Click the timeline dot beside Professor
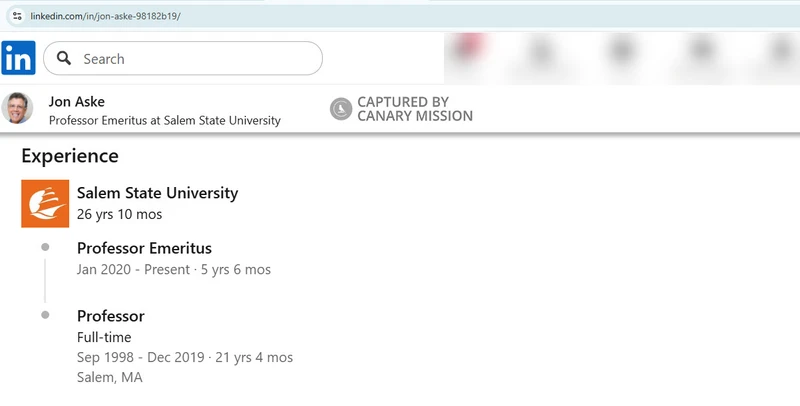The height and width of the screenshot is (406, 800). (x=45, y=315)
